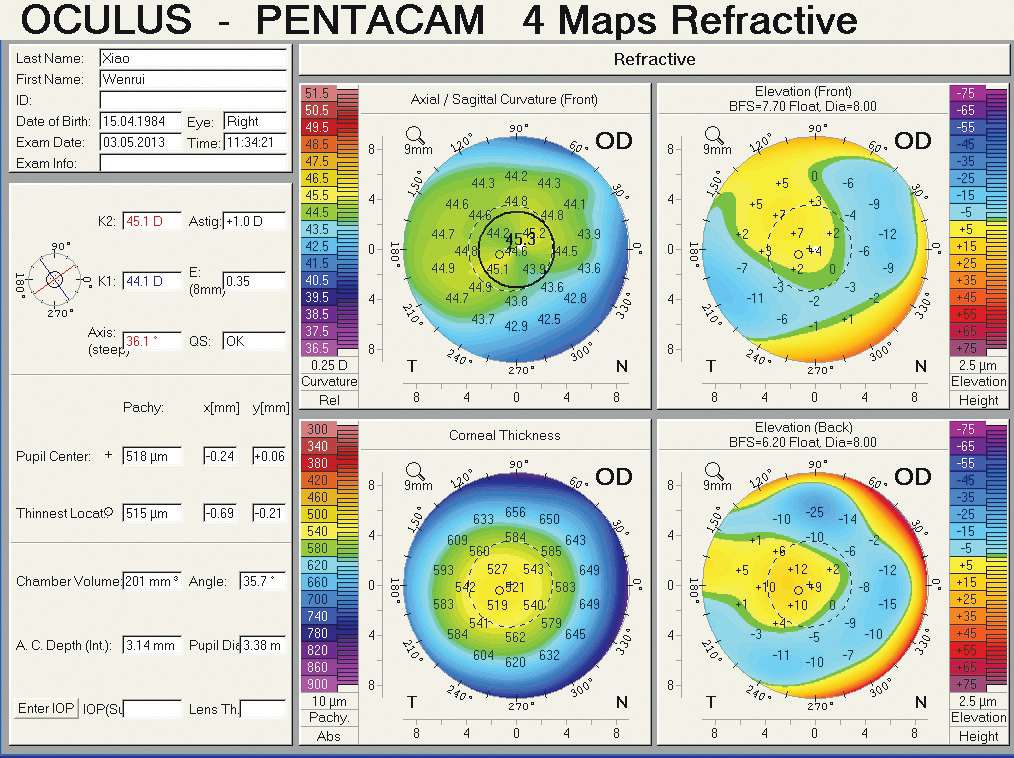Click the 0.25 D curvature step setting

[329, 365]
